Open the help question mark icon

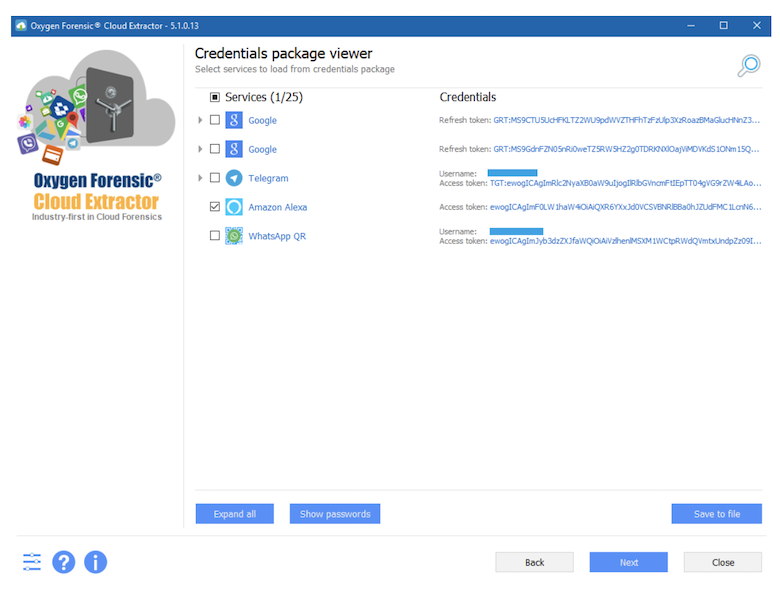64,562
